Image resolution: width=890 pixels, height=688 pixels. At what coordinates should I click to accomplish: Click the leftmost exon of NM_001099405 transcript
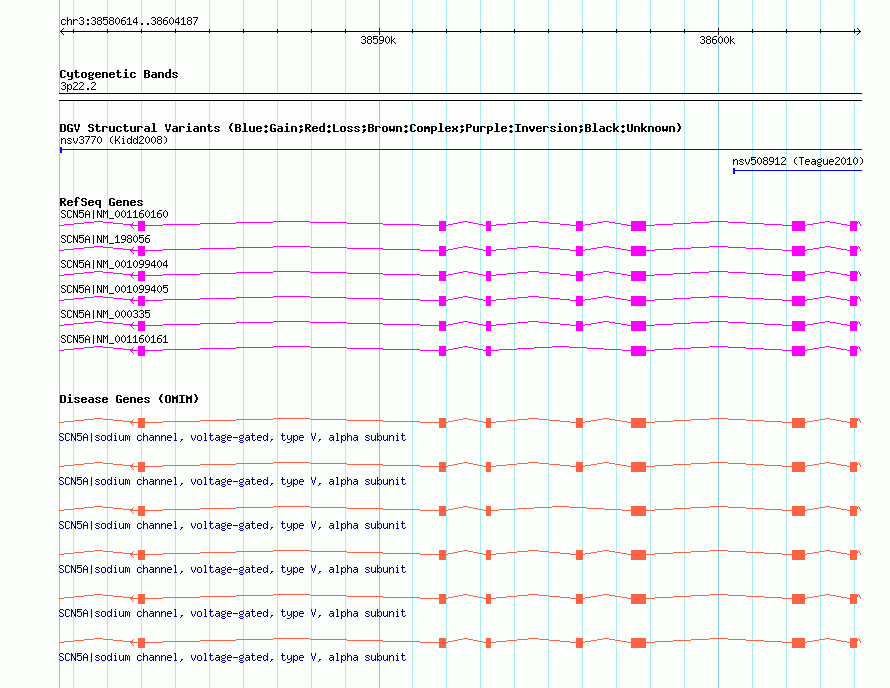(x=141, y=301)
